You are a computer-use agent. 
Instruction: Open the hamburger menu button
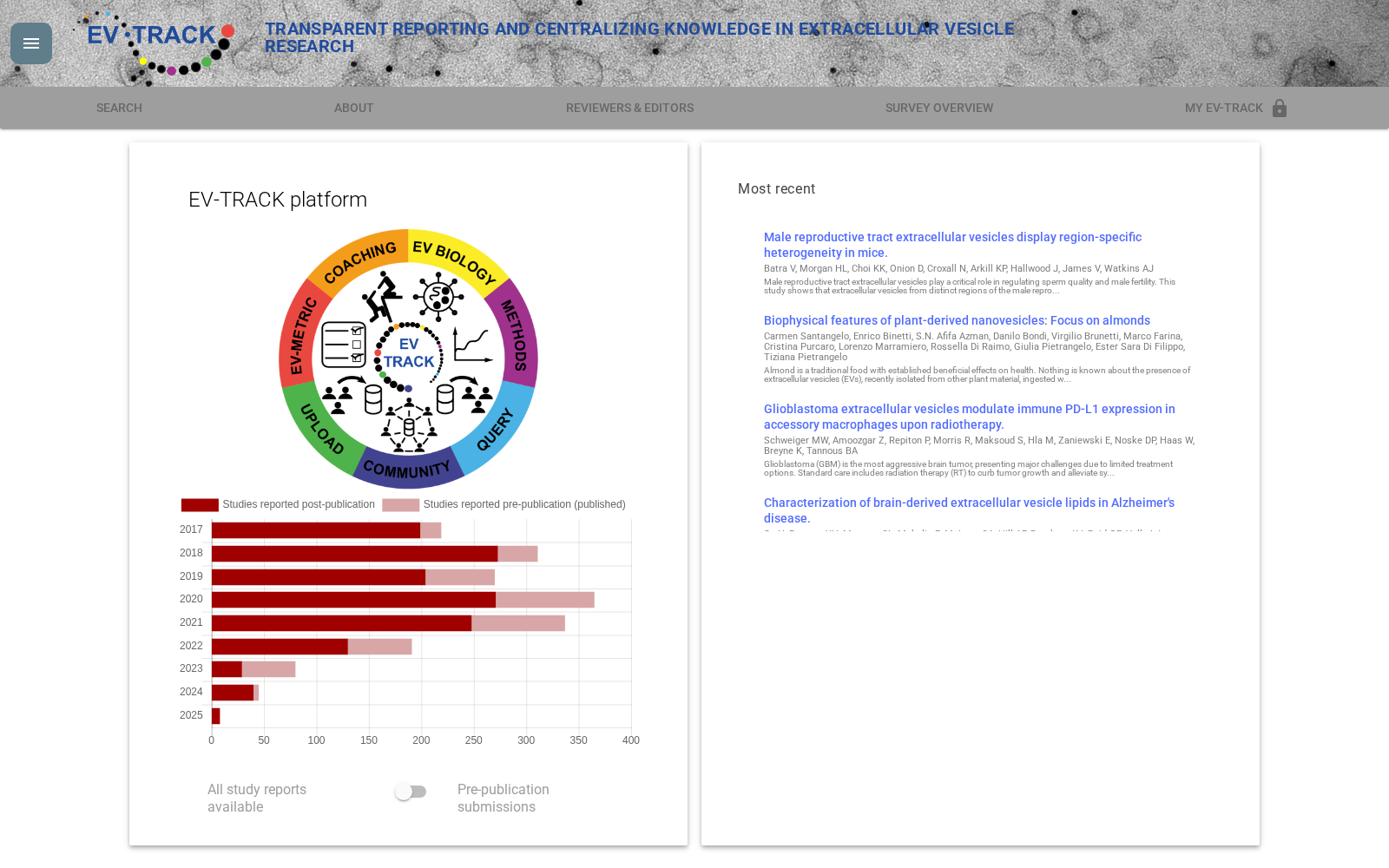coord(31,43)
